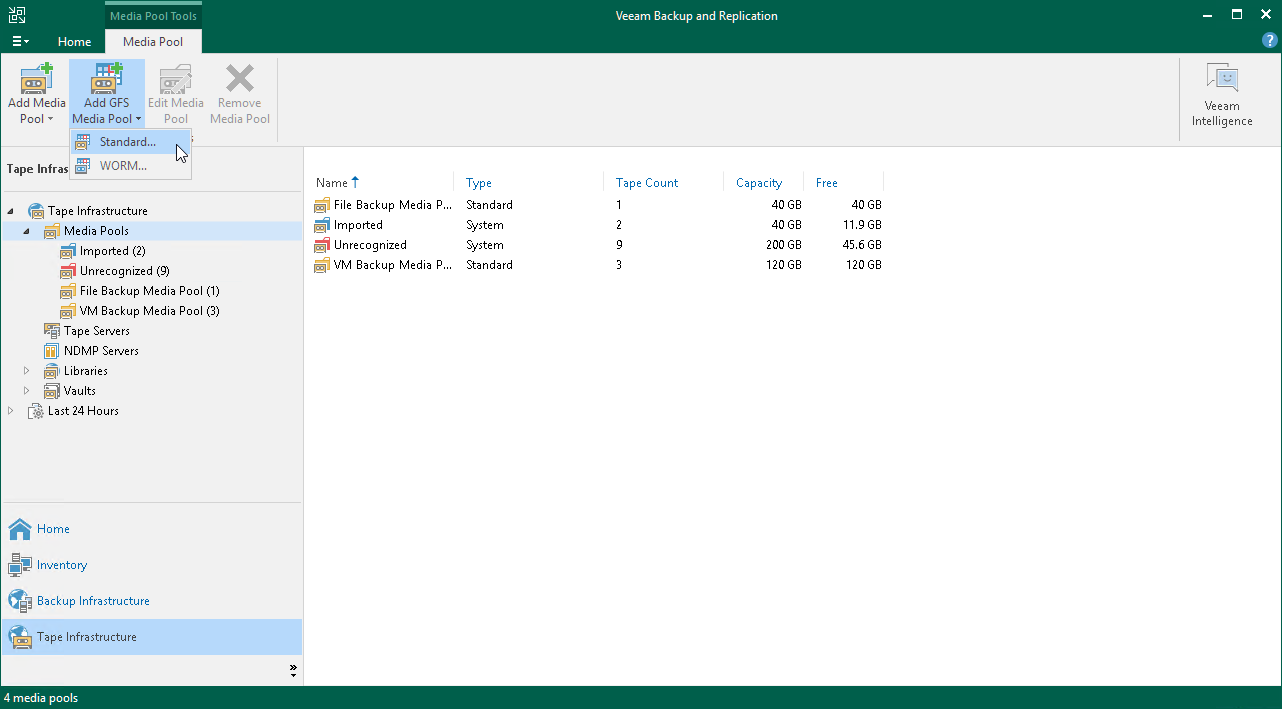Open Veeam Intelligence
The image size is (1282, 709).
click(x=1222, y=91)
